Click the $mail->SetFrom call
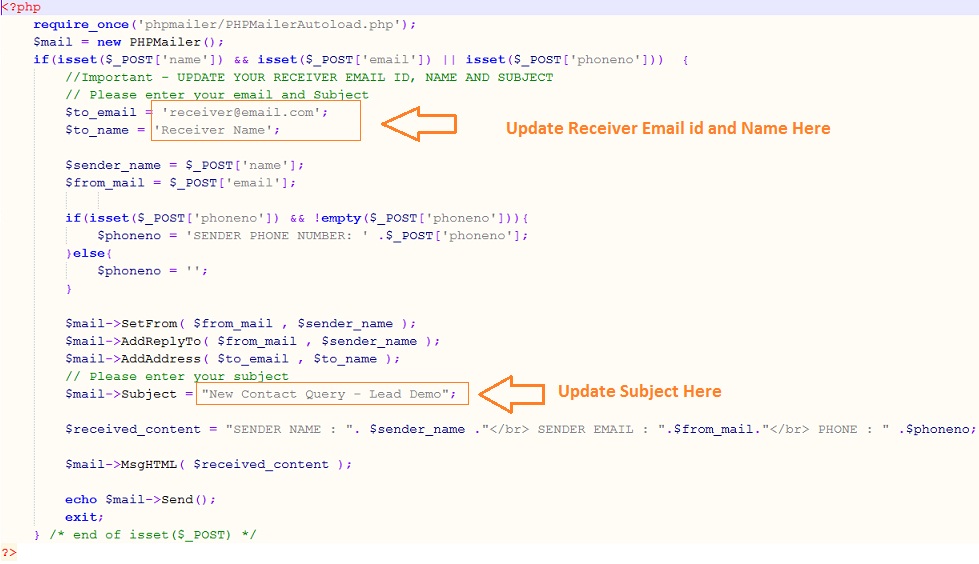 click(240, 323)
